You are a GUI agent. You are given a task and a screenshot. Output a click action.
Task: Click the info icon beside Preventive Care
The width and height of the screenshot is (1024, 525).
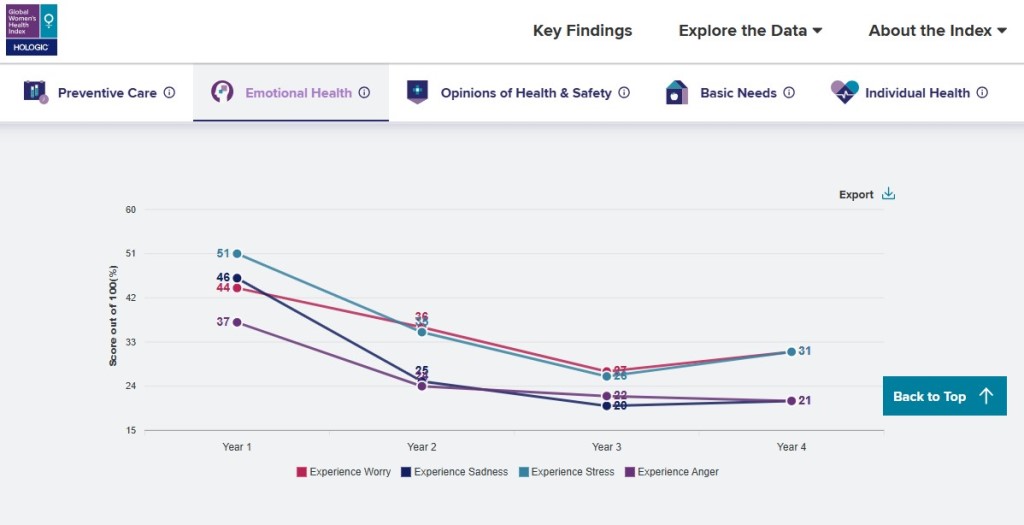tap(169, 93)
